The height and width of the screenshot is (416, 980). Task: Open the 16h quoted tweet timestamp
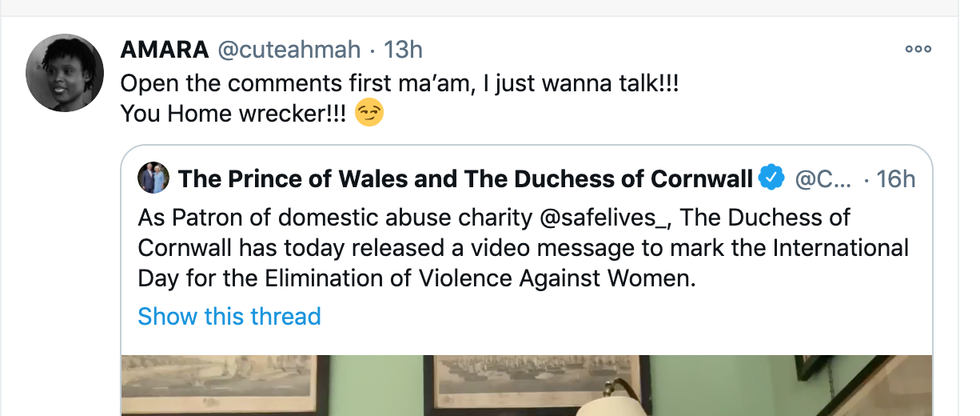coord(895,179)
